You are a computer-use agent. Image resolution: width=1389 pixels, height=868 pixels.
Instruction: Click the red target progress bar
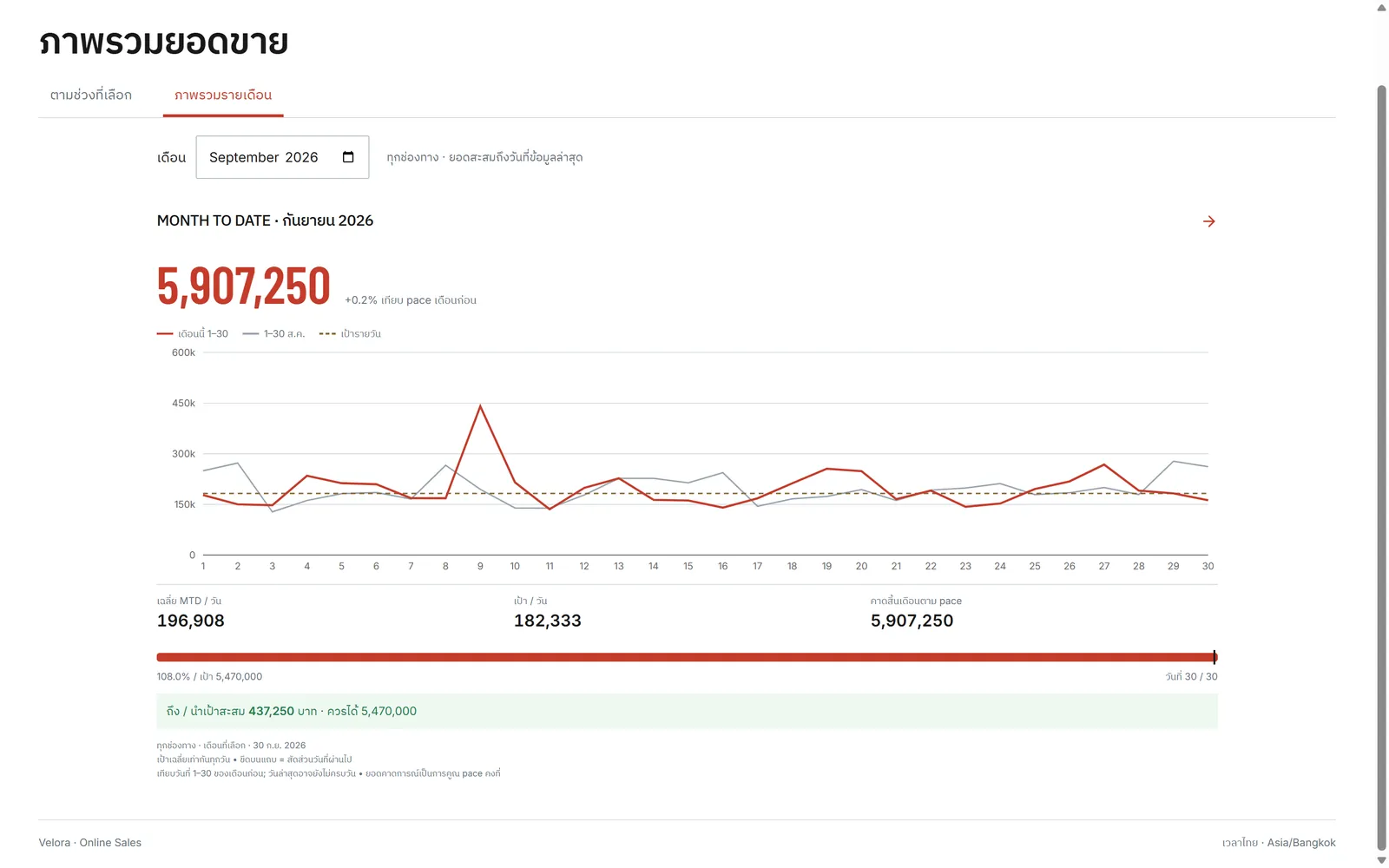click(x=687, y=657)
